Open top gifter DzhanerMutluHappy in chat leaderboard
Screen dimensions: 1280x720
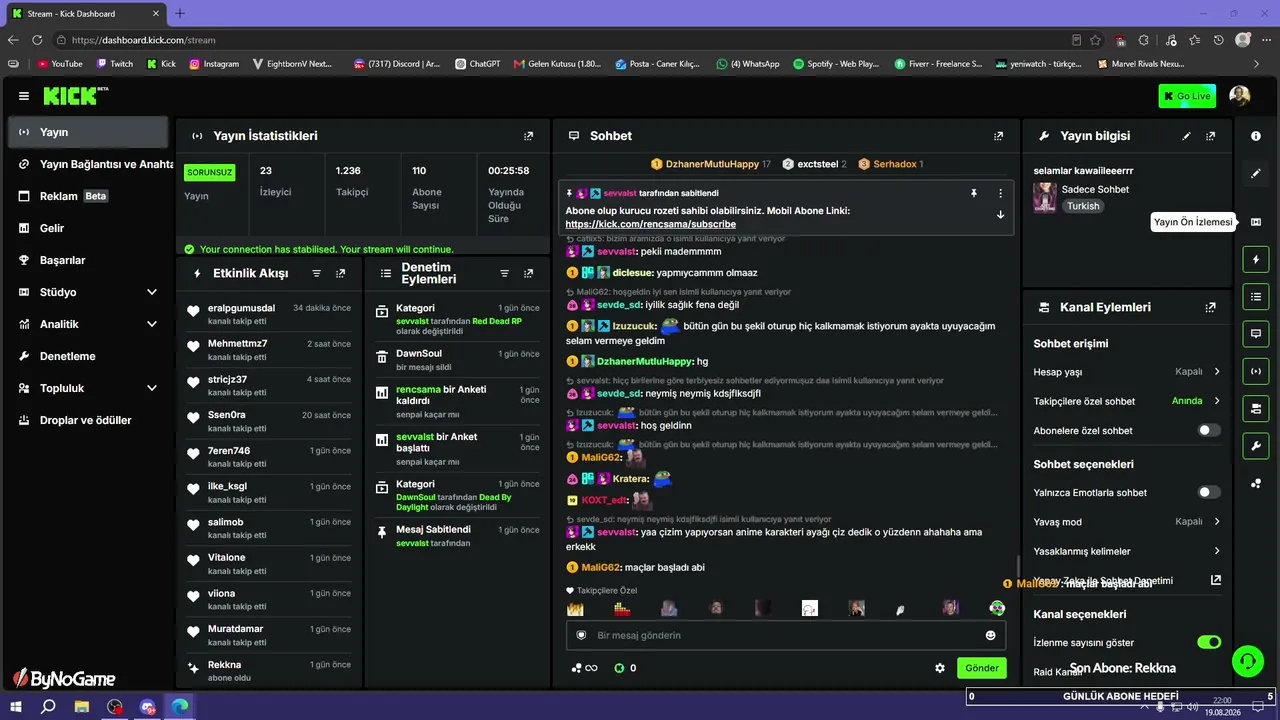(x=711, y=164)
